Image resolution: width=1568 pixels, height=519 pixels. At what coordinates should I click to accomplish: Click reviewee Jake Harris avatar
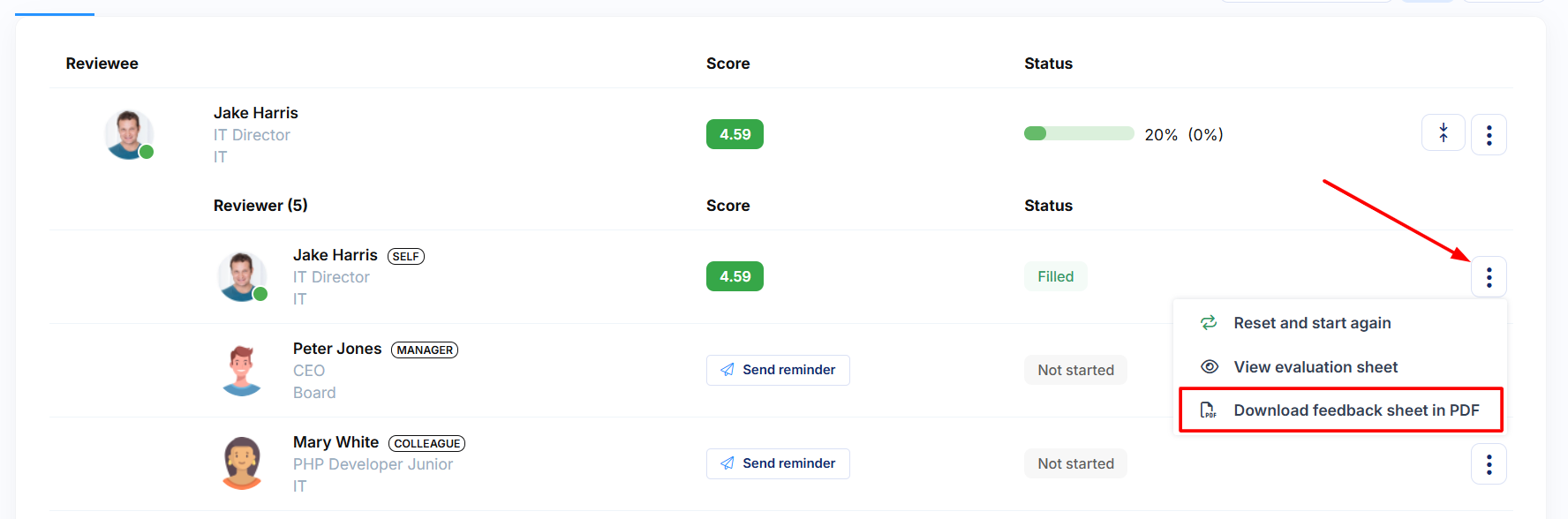pyautogui.click(x=129, y=134)
